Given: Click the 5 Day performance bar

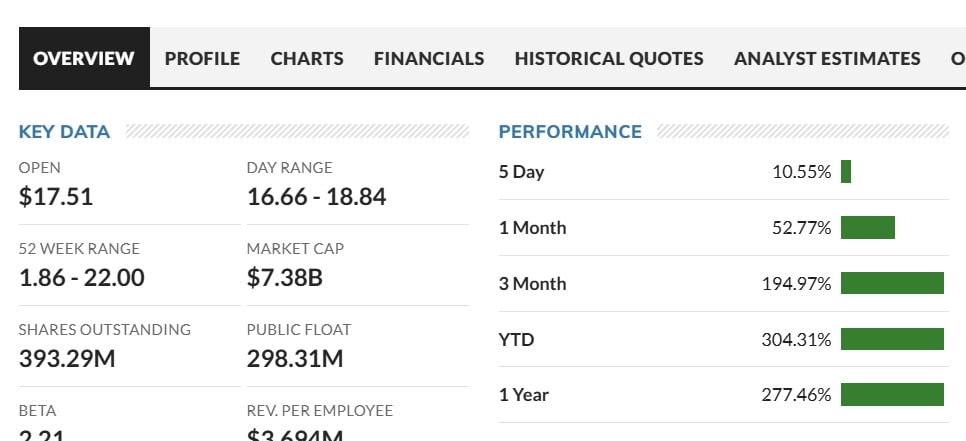Looking at the screenshot, I should (x=846, y=172).
